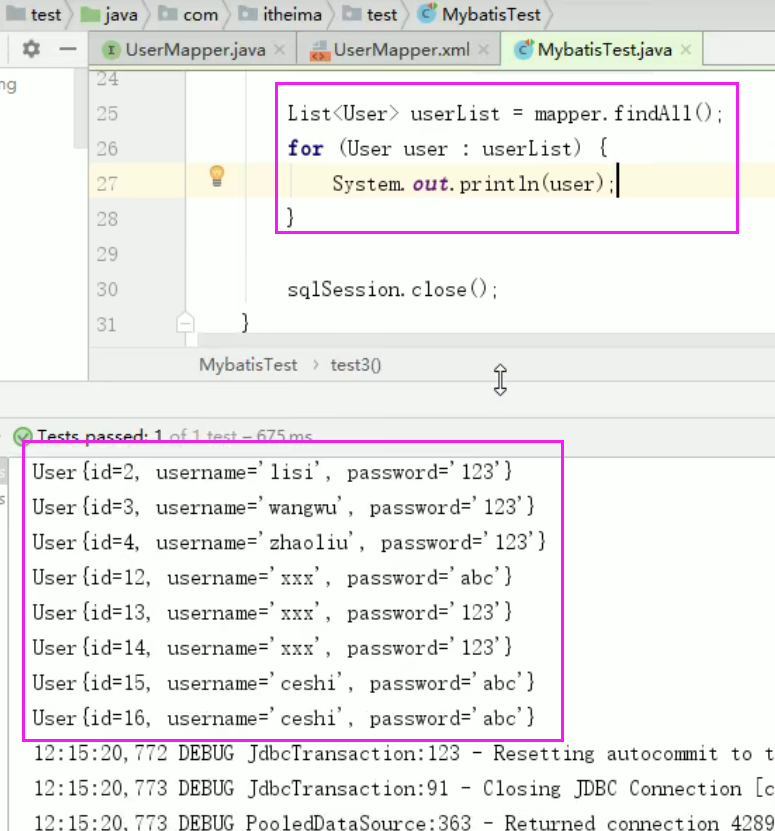Close UserMapper.java tab
Viewport: 775px width, 831px height.
(x=279, y=50)
